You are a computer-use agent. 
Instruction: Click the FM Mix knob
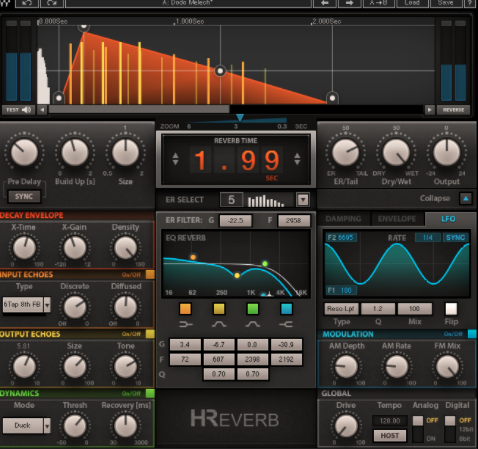(447, 367)
